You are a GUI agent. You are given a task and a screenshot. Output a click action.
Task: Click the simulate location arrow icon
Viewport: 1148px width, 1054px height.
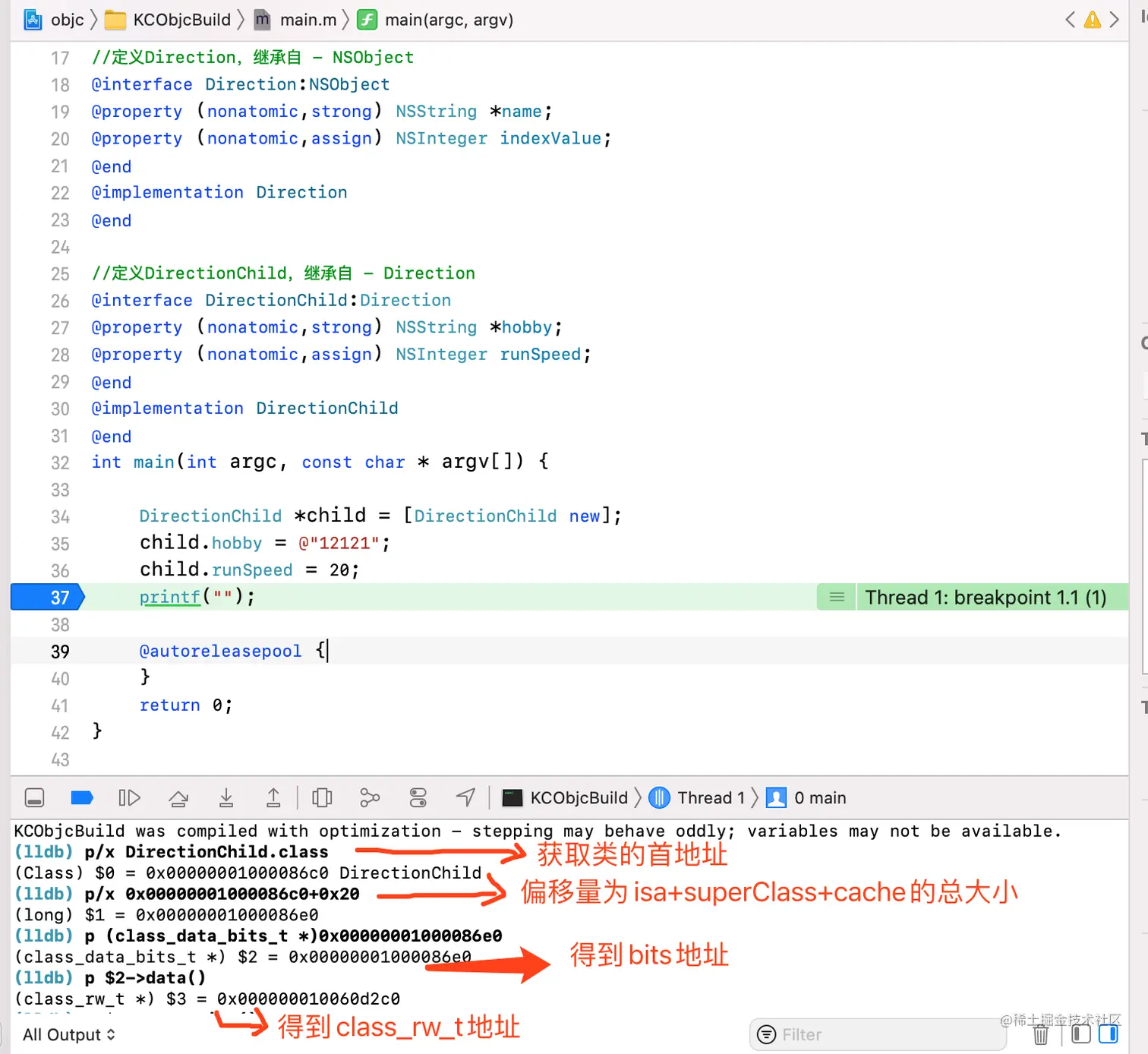pos(465,797)
